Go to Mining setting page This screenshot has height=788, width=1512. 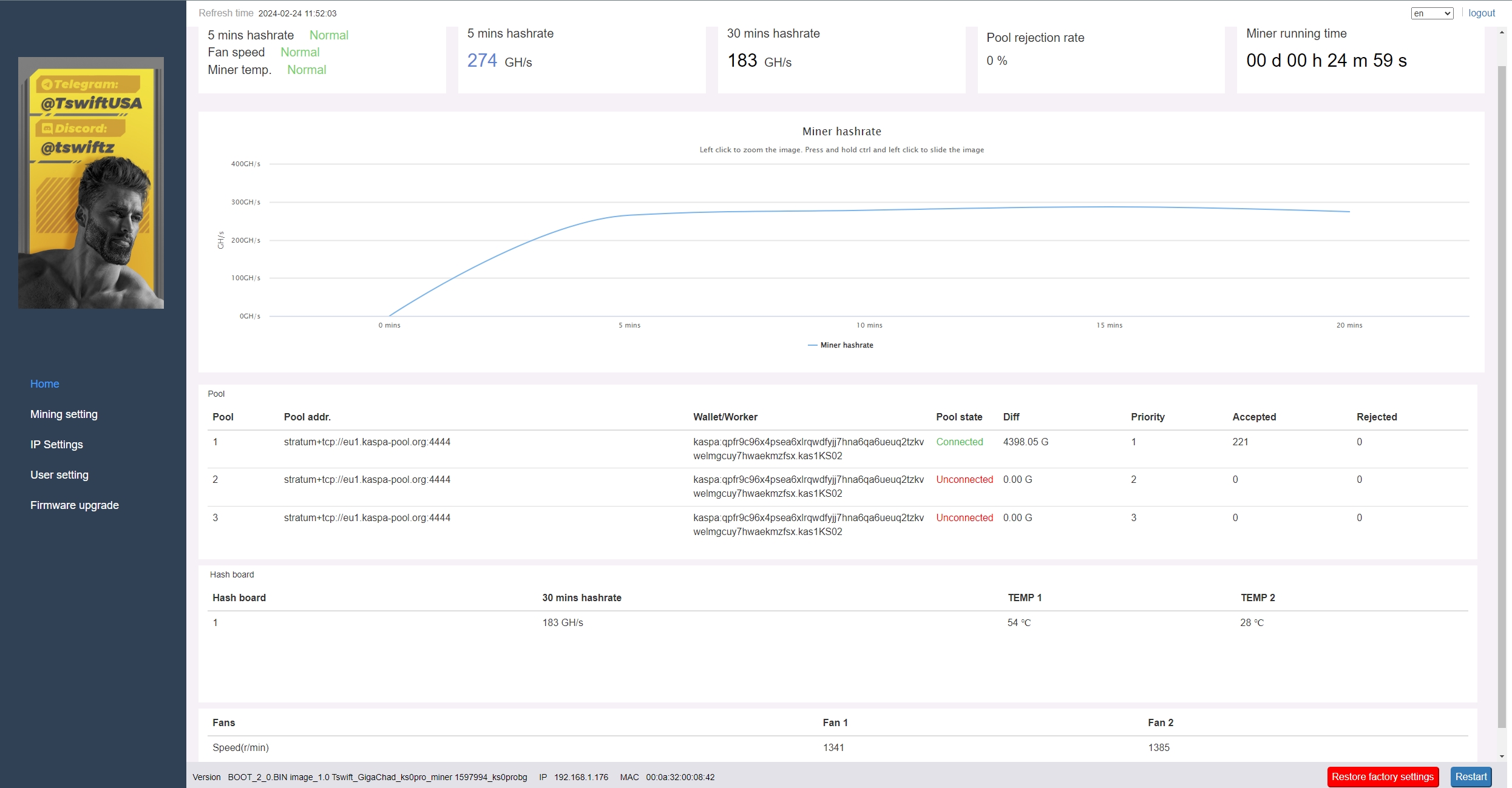[x=64, y=414]
